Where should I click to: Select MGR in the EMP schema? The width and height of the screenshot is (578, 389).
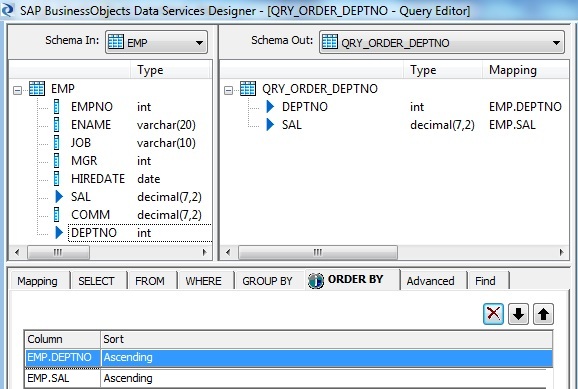(x=84, y=161)
